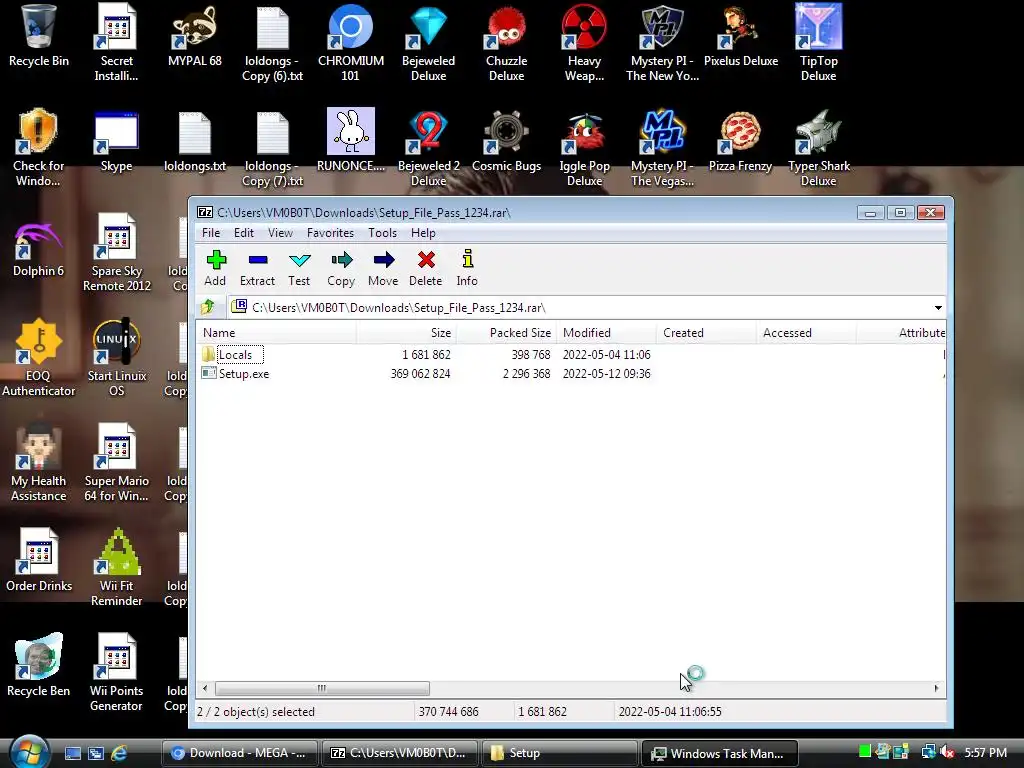Select the TipTop Deluxe desktop icon
This screenshot has height=768, width=1024.
pos(818,43)
